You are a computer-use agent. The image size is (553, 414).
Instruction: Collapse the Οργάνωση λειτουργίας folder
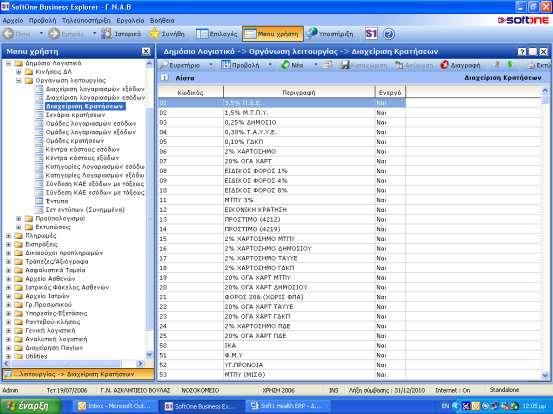(x=19, y=81)
